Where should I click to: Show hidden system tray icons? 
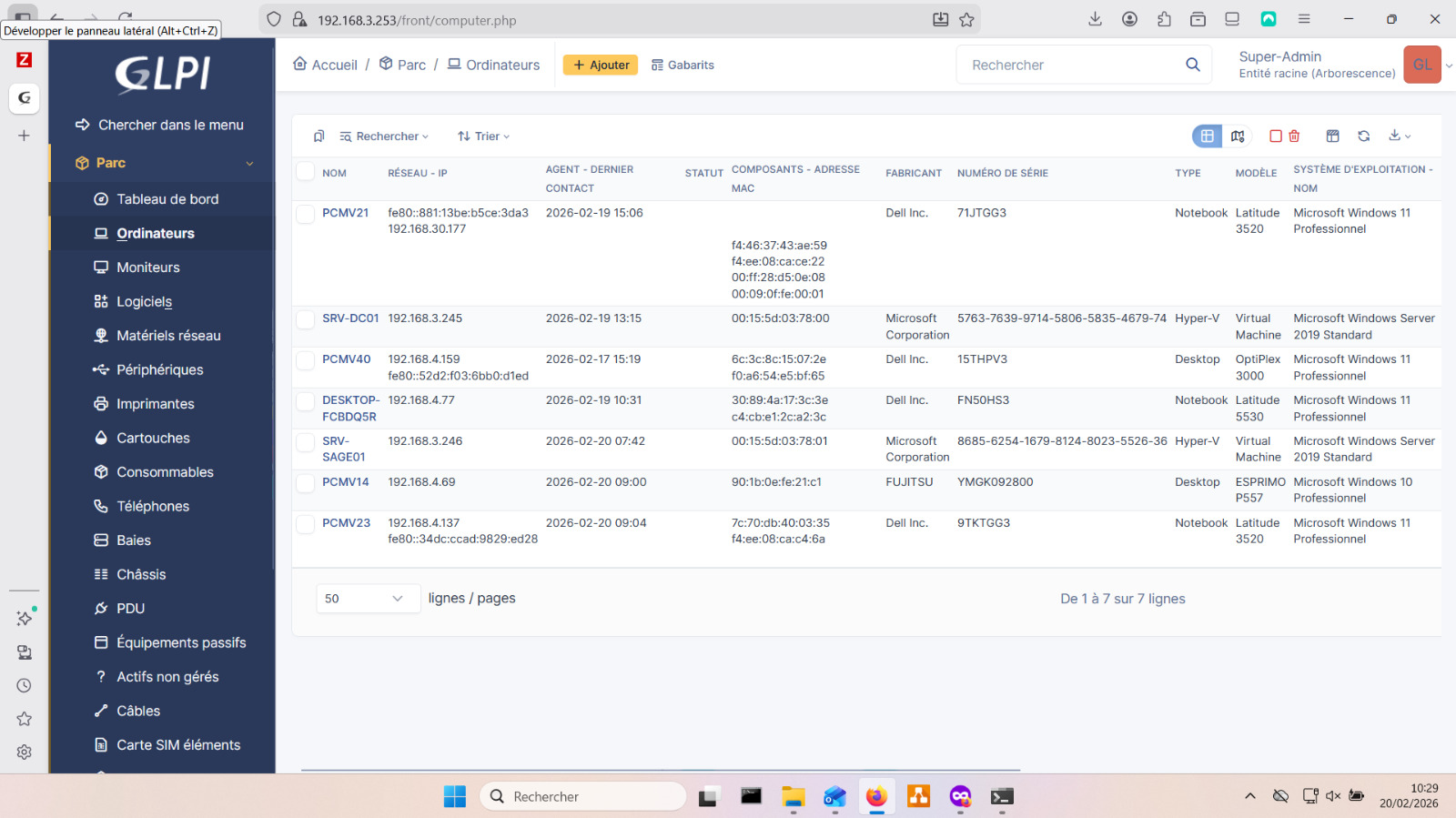coord(1250,796)
